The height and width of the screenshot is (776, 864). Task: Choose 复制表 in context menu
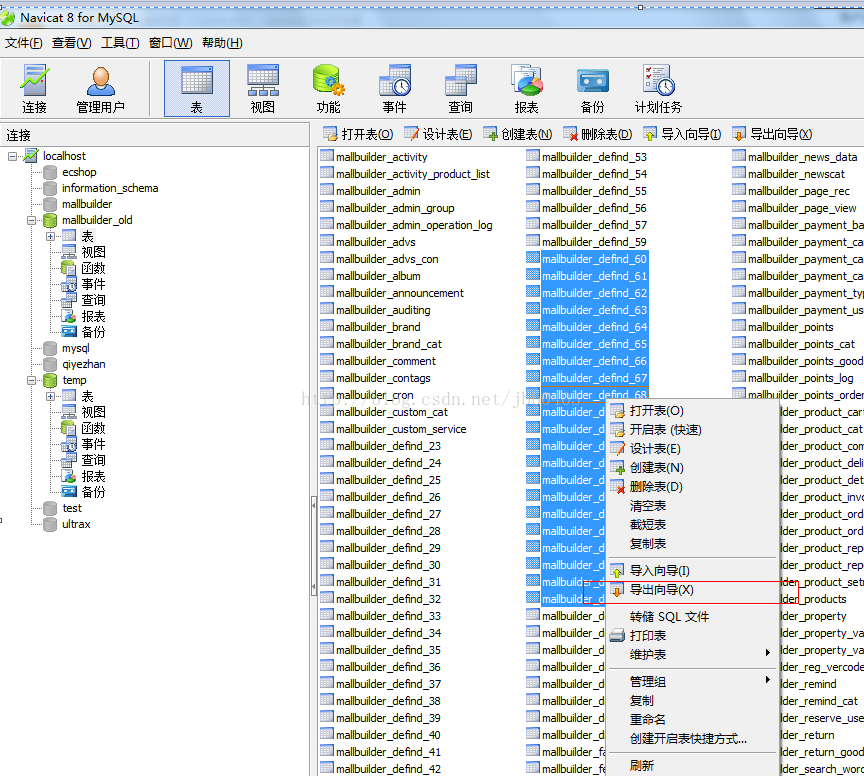[x=692, y=544]
